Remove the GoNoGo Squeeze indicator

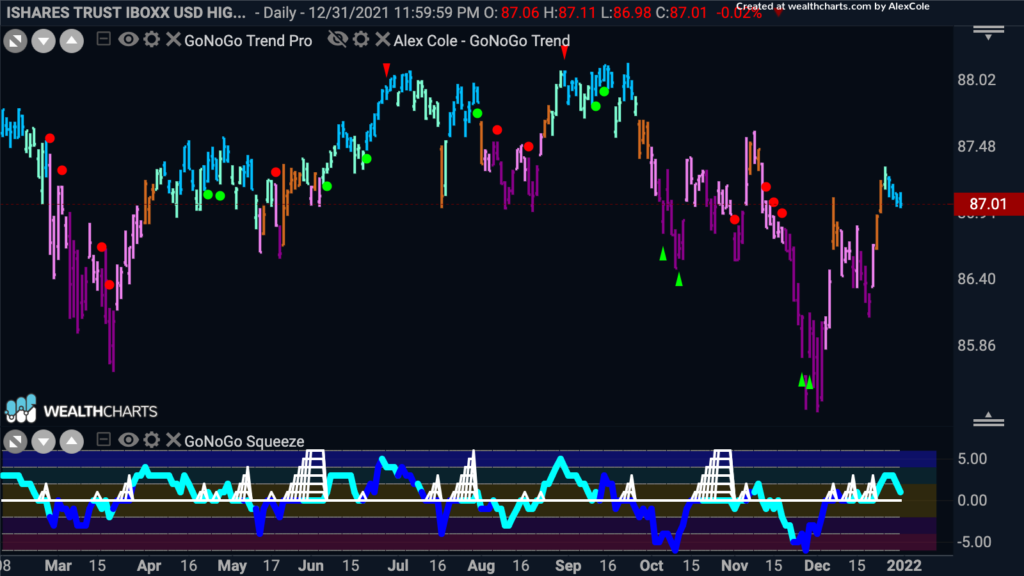pos(173,440)
